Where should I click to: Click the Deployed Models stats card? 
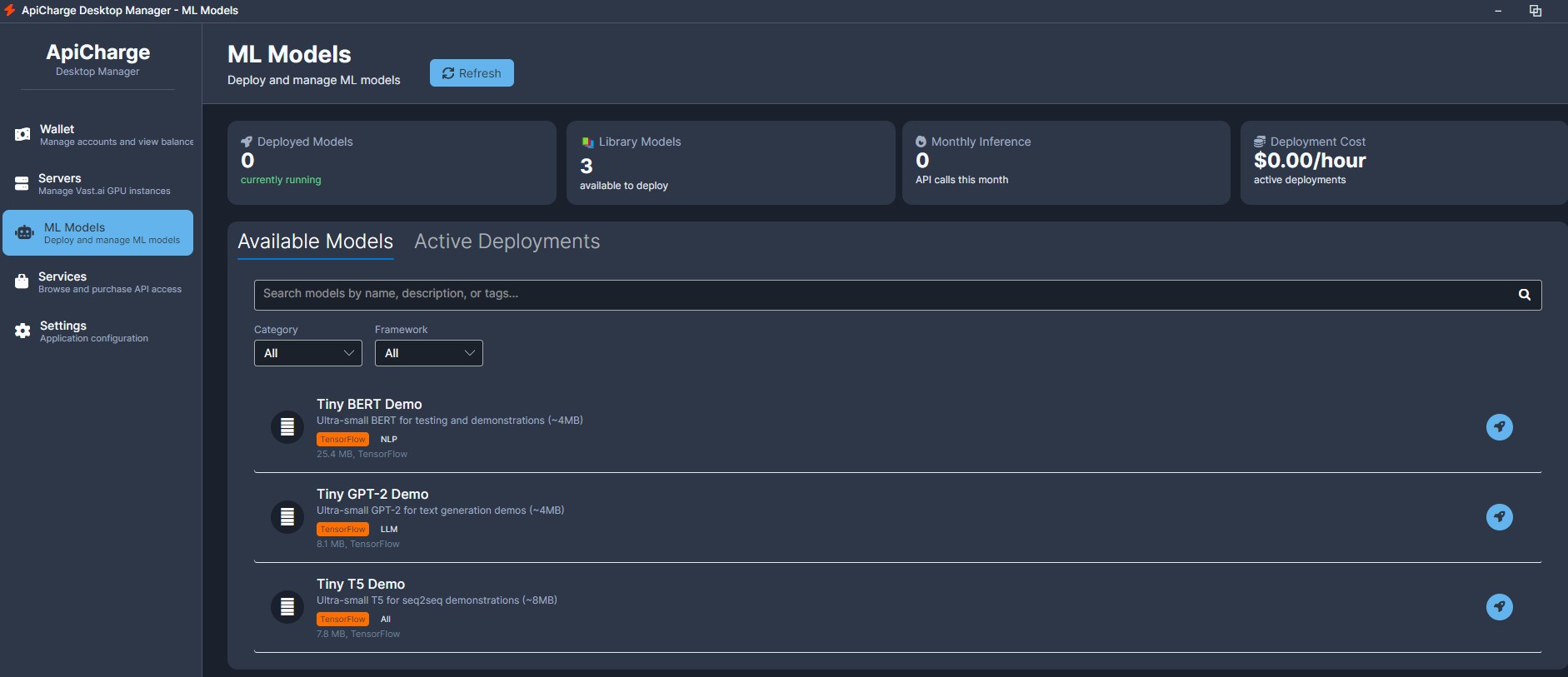coord(392,162)
